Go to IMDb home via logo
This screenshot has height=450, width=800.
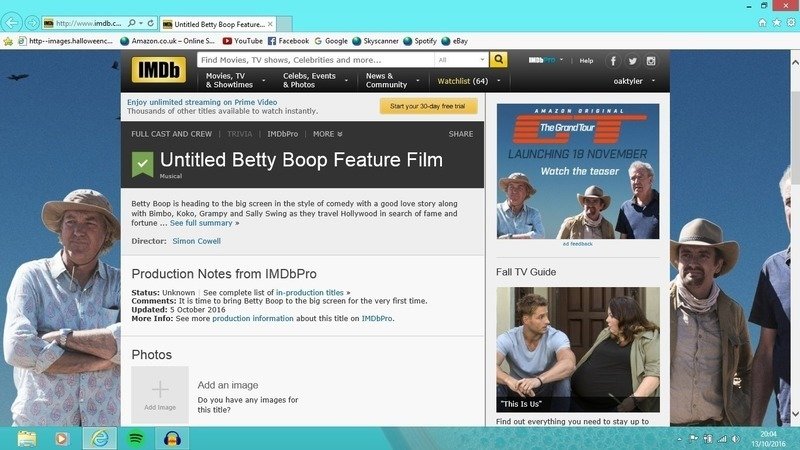click(159, 69)
